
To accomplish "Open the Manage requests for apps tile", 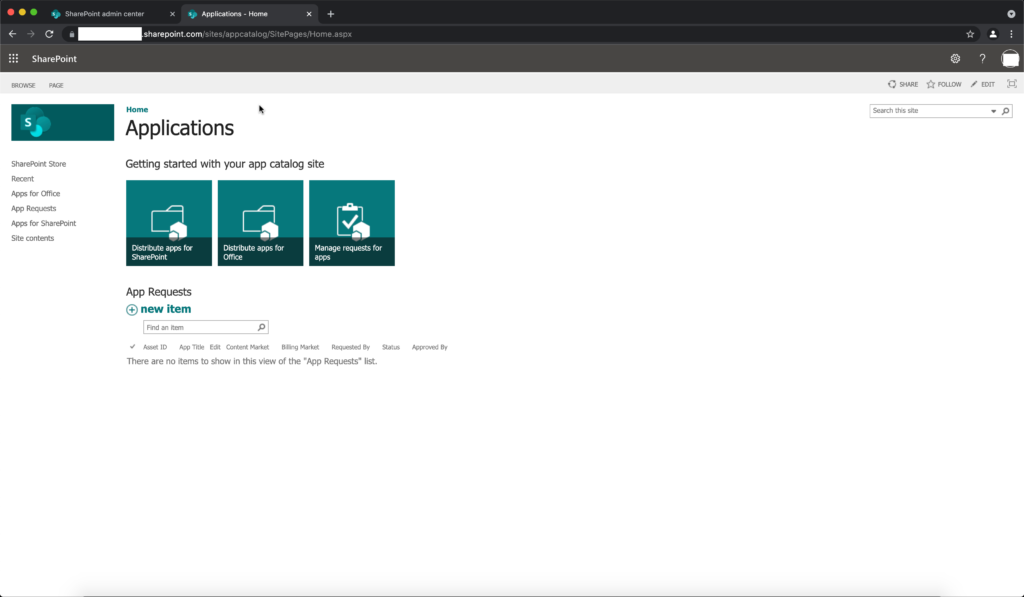I will pyautogui.click(x=351, y=223).
